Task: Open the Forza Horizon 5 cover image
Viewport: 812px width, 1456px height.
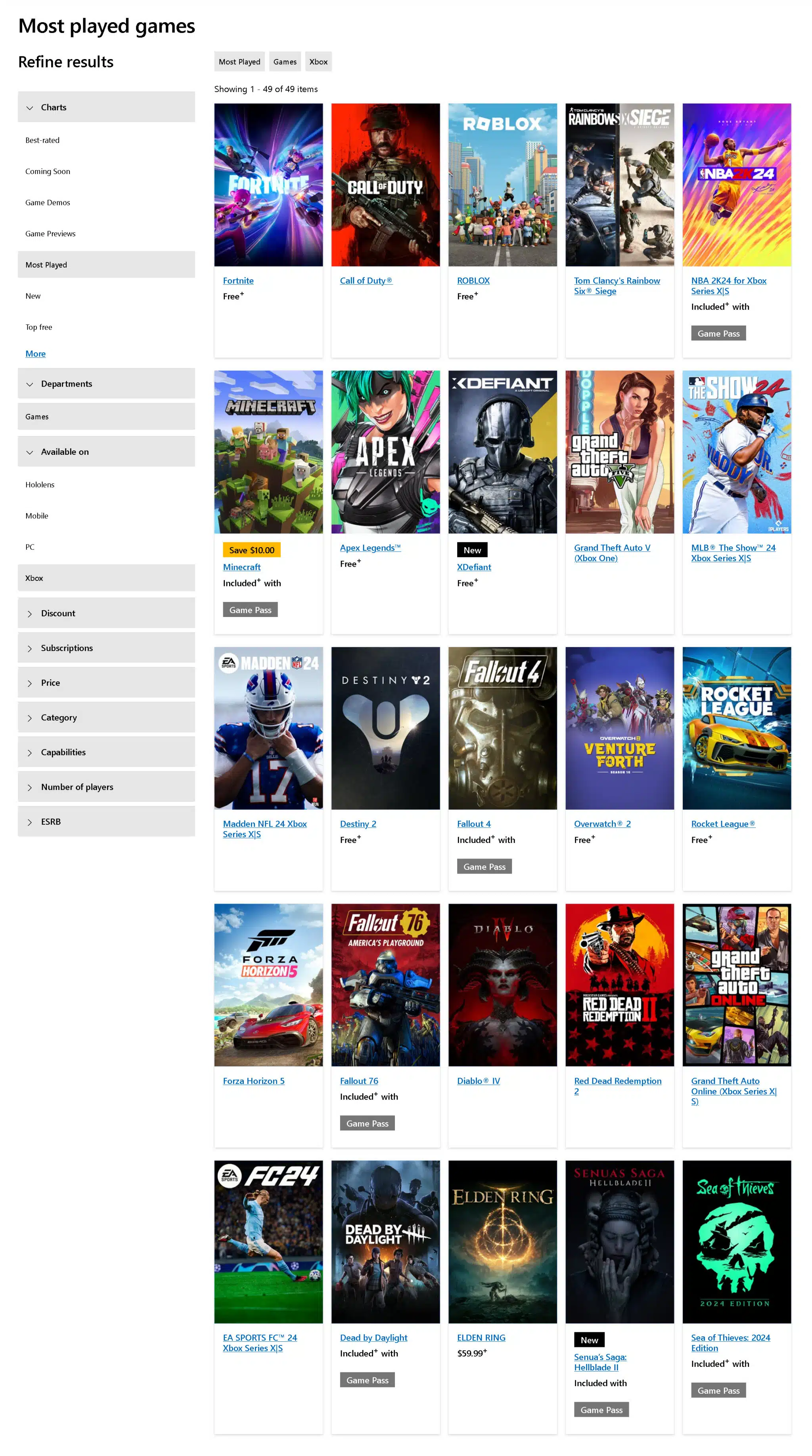Action: coord(268,985)
